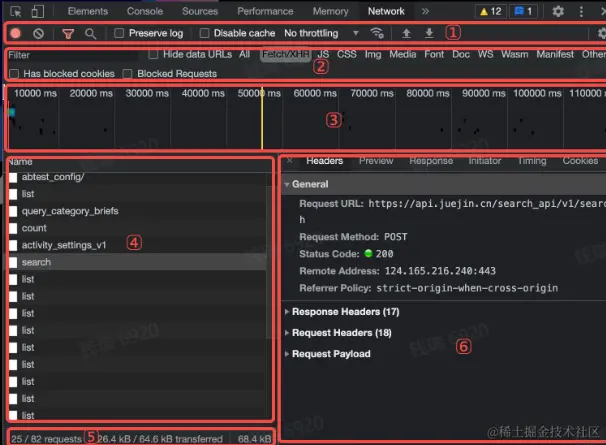Open the 1 issue message badge
Viewport: 606px width, 445px height.
tap(523, 12)
